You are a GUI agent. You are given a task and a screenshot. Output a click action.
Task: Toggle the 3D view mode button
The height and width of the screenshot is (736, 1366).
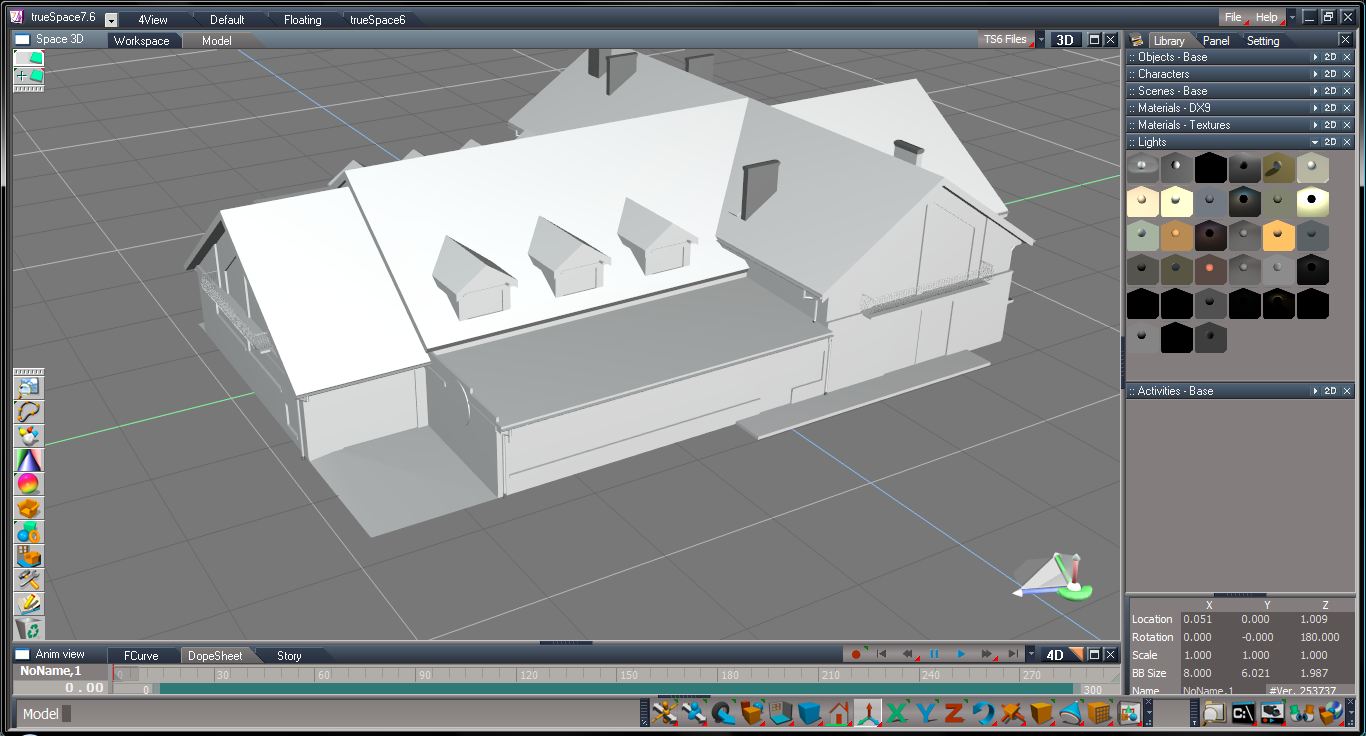(x=1065, y=40)
